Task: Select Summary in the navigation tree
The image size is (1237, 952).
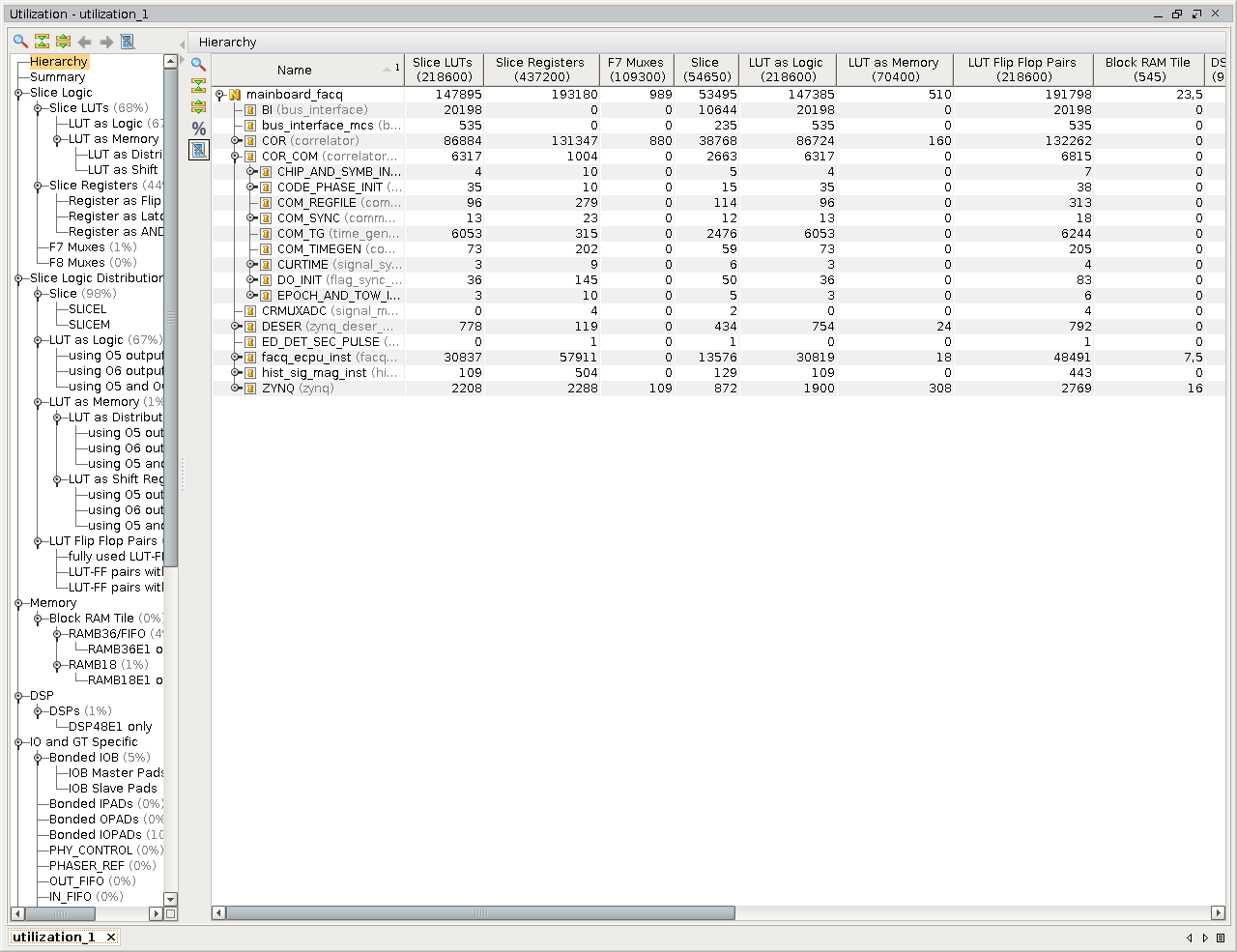Action: 57,77
